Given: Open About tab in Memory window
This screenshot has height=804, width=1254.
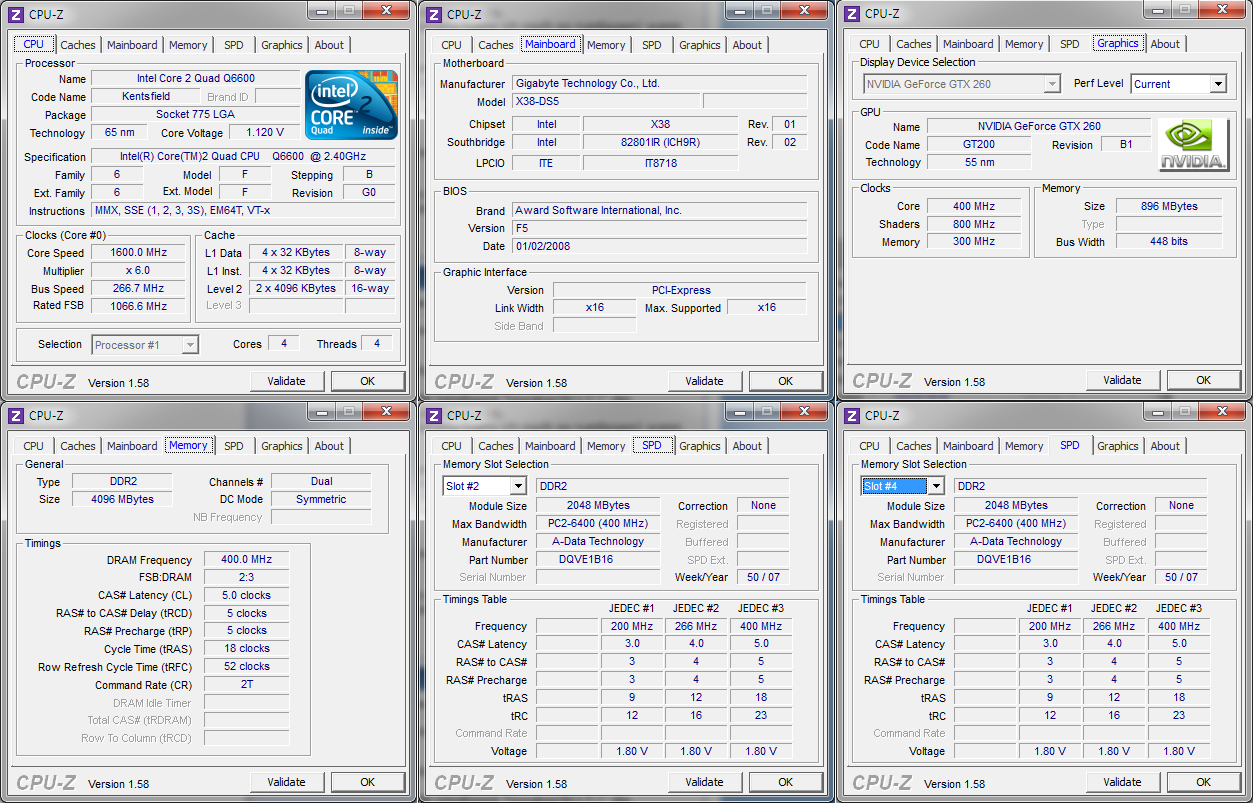Looking at the screenshot, I should click(329, 446).
